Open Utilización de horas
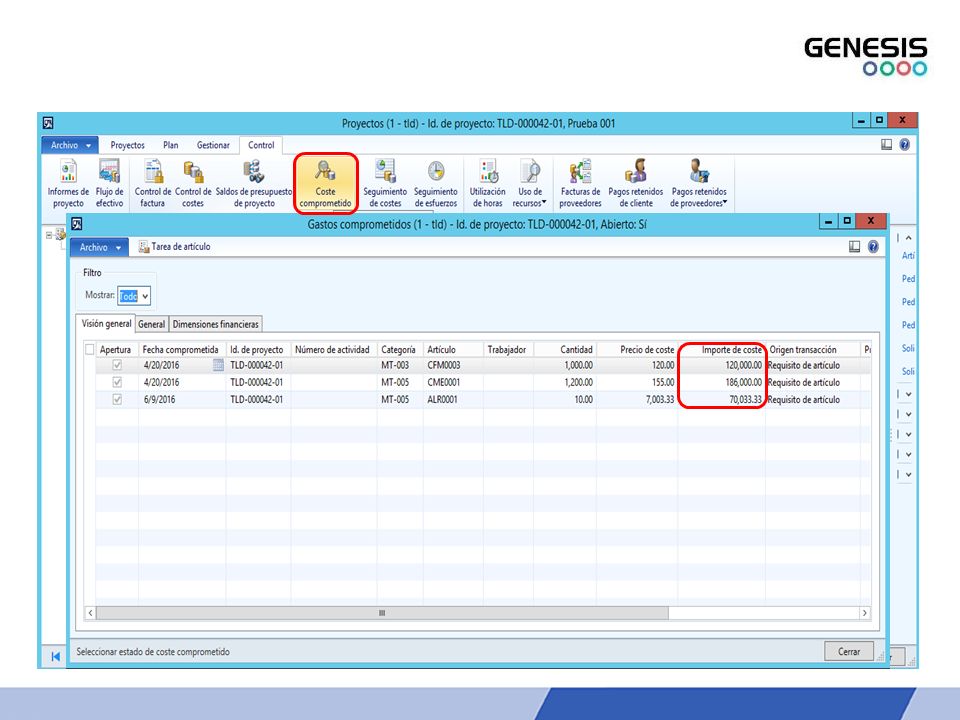 coord(487,184)
